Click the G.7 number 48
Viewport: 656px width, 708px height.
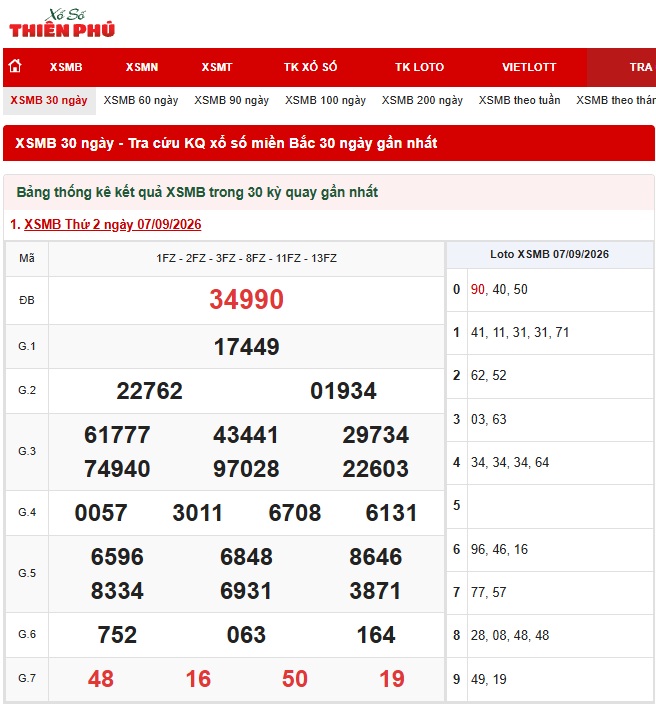101,679
